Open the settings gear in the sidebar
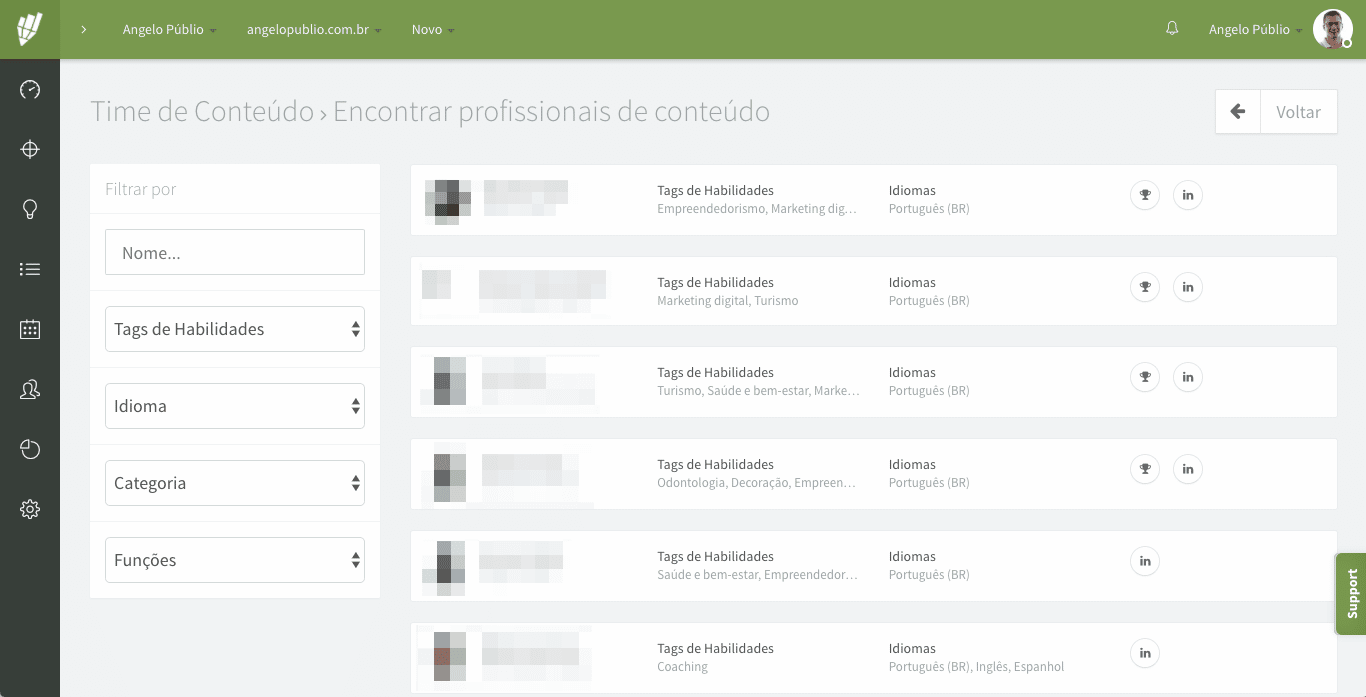Viewport: 1366px width, 697px height. pyautogui.click(x=30, y=509)
